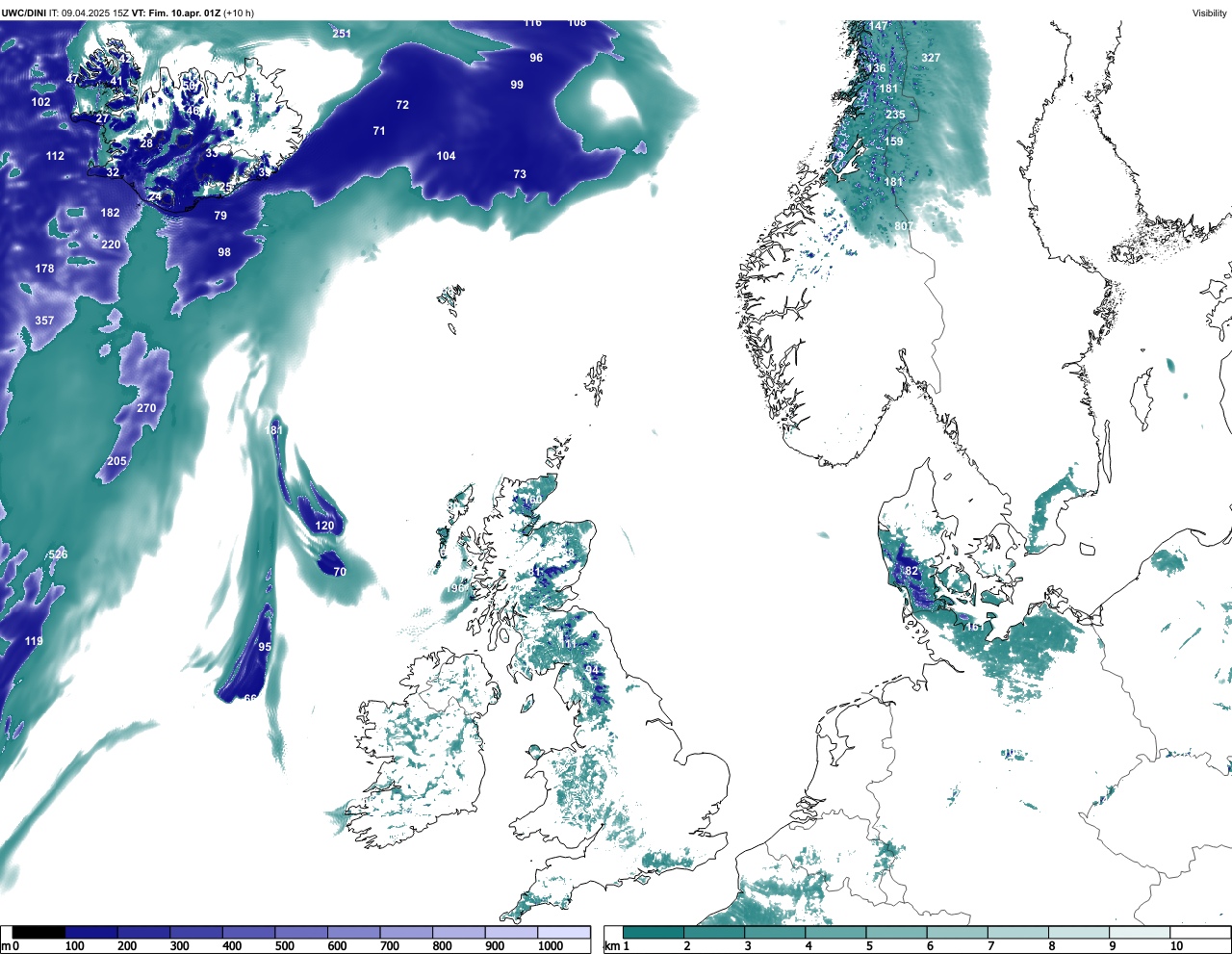Select the 'VT: Fim. 10.apr. 01Z' header text
Viewport: 1232px width, 954px height.
coord(177,13)
